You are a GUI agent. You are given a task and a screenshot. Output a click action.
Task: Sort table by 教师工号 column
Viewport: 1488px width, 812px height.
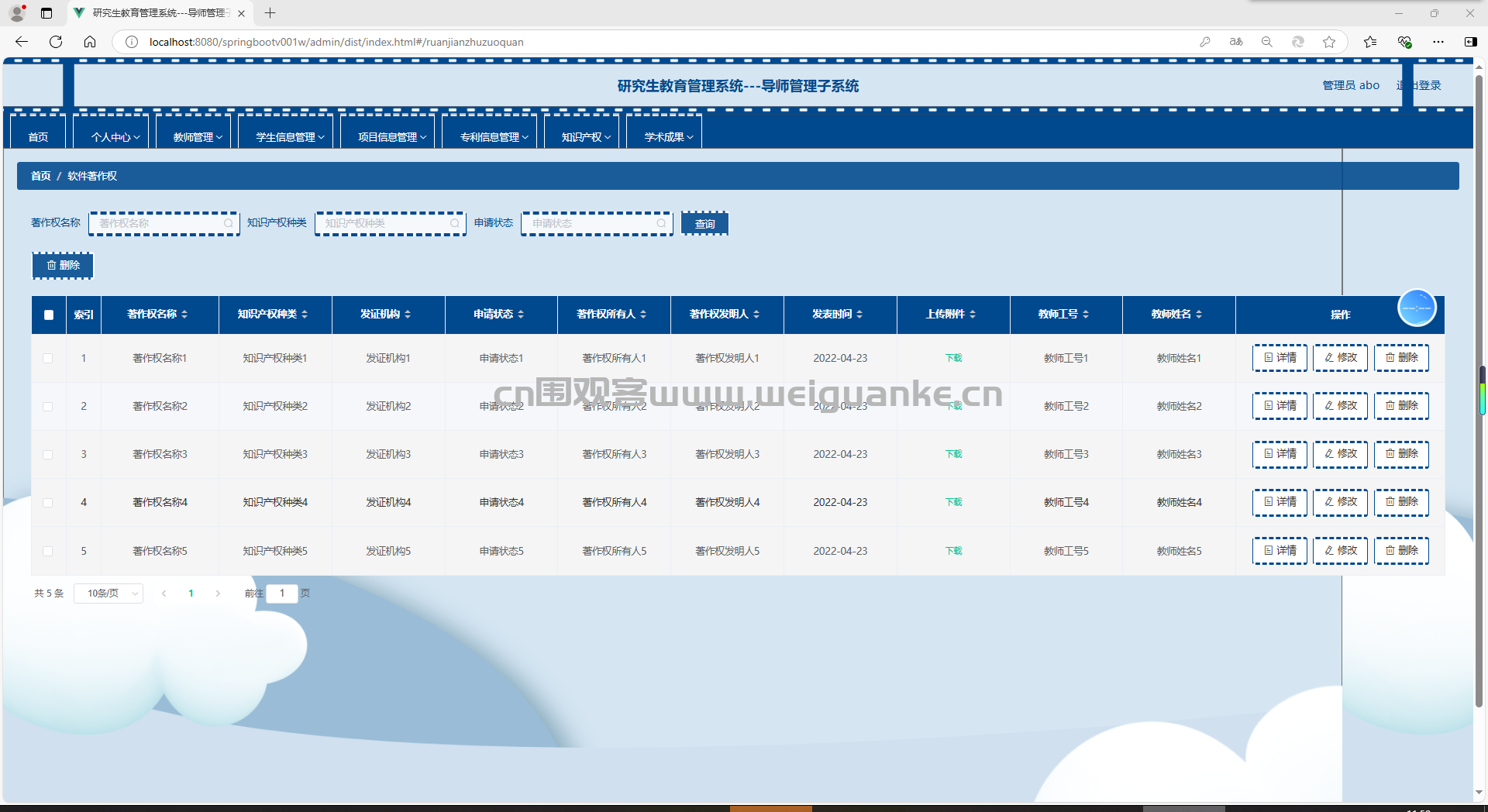[x=1086, y=315]
